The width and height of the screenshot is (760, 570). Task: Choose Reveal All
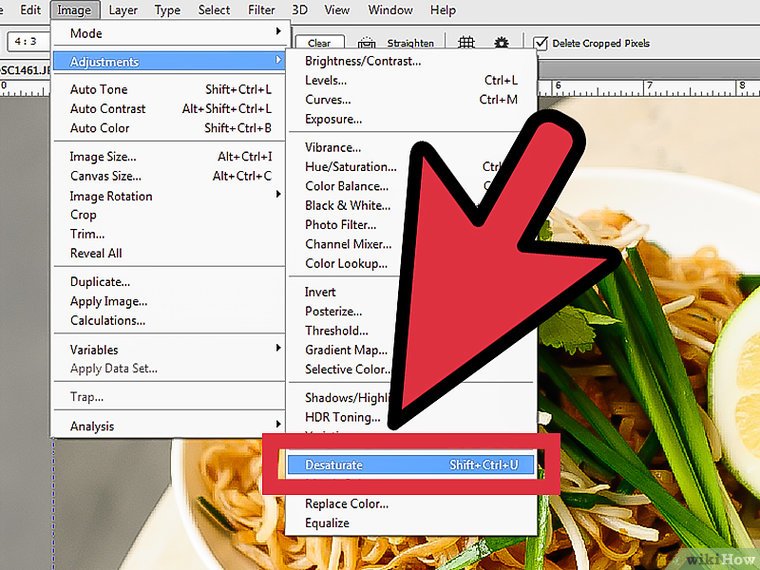click(169, 253)
